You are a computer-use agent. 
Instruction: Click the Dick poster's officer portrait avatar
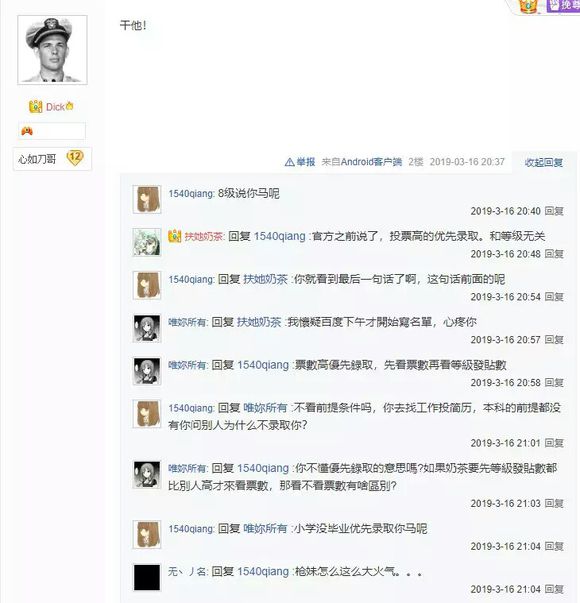pos(52,50)
